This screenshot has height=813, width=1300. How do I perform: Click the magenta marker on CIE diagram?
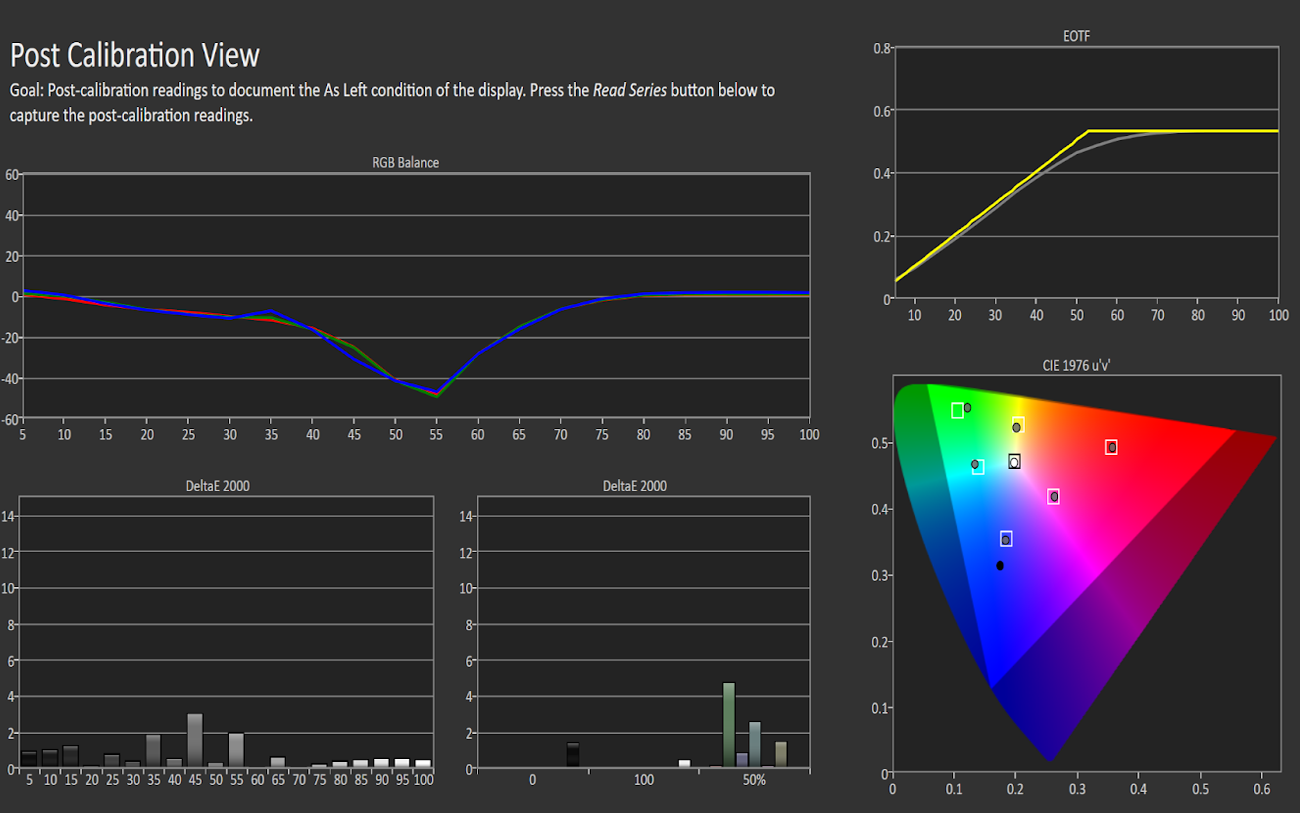(x=1053, y=496)
